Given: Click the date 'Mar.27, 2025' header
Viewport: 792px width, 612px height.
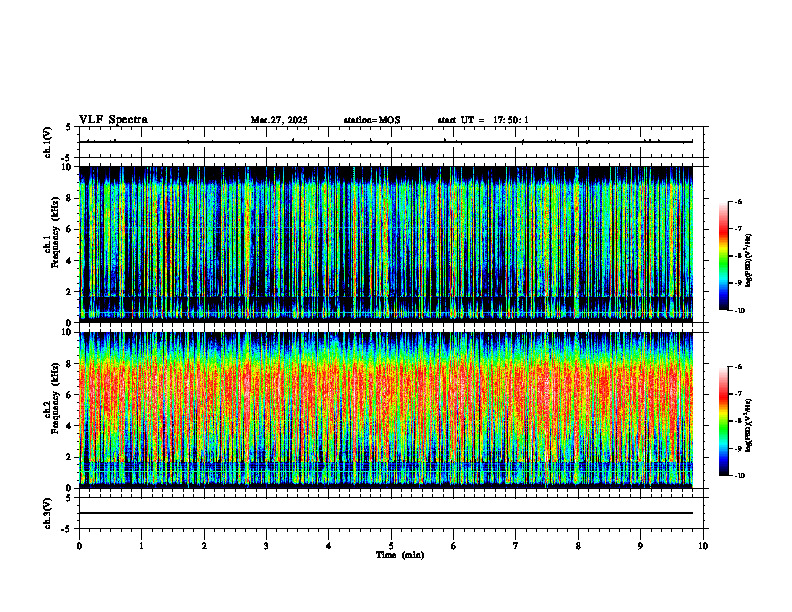Looking at the screenshot, I should click(279, 120).
